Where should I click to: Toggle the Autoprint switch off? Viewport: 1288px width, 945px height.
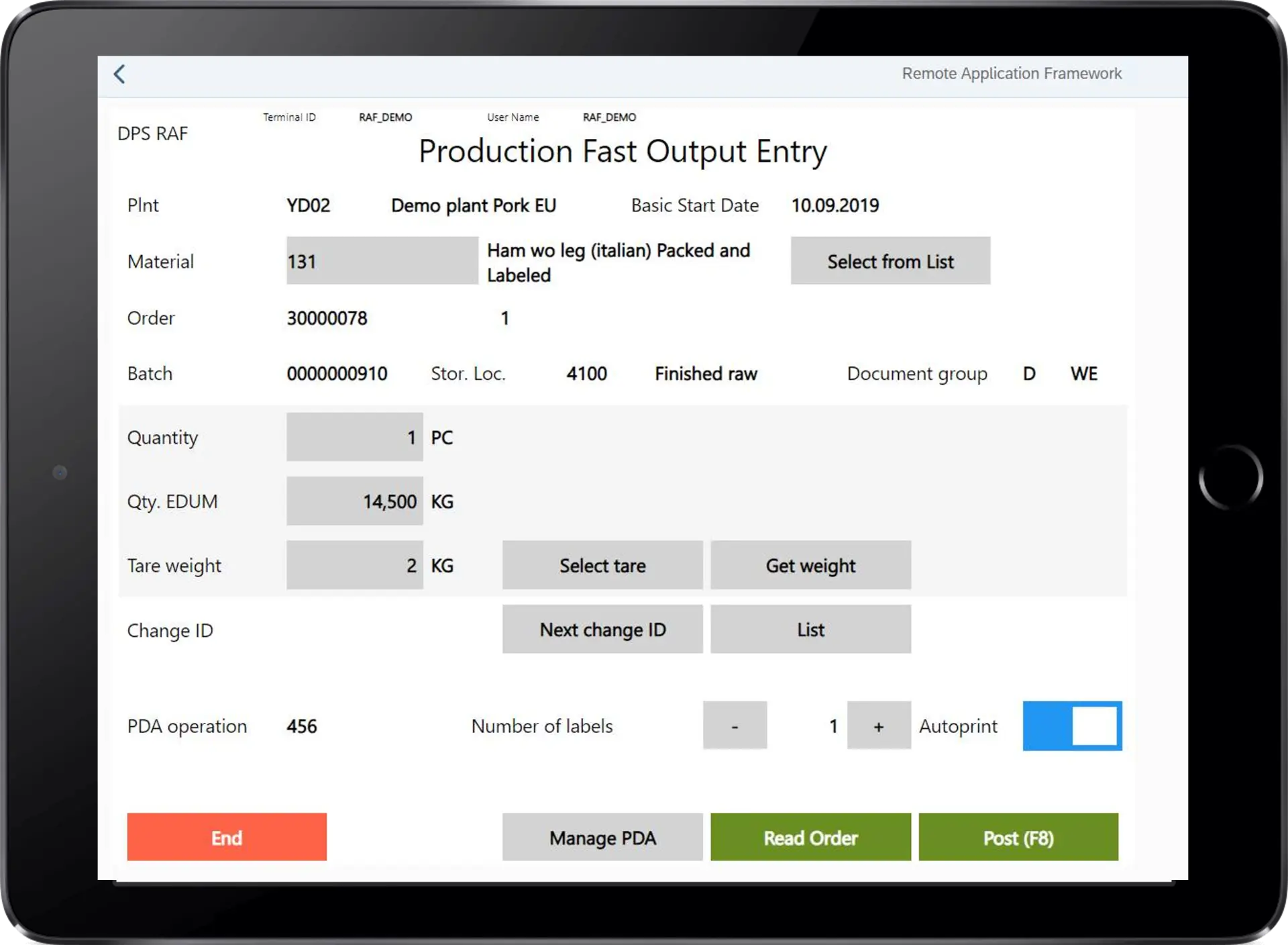pyautogui.click(x=1071, y=726)
